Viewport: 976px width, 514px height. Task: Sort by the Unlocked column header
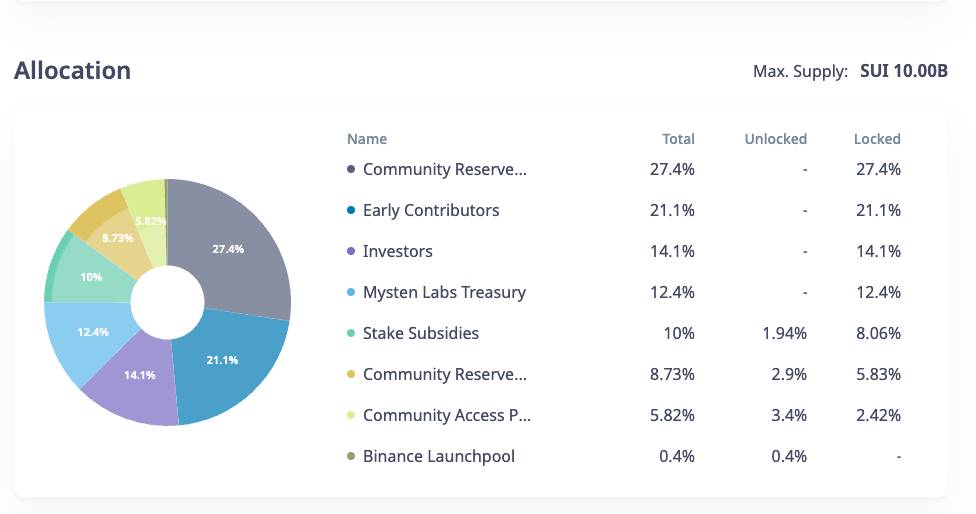click(775, 139)
